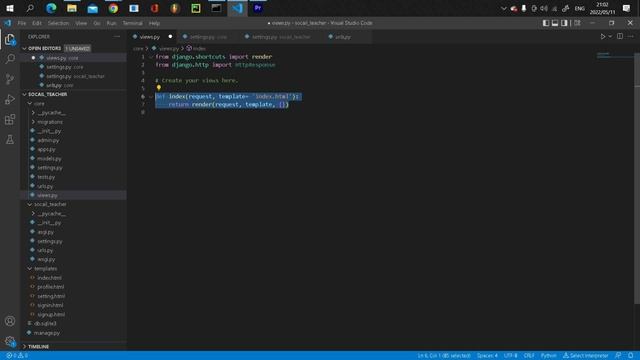Collapse the templates folder
The image size is (640, 360).
click(30, 269)
